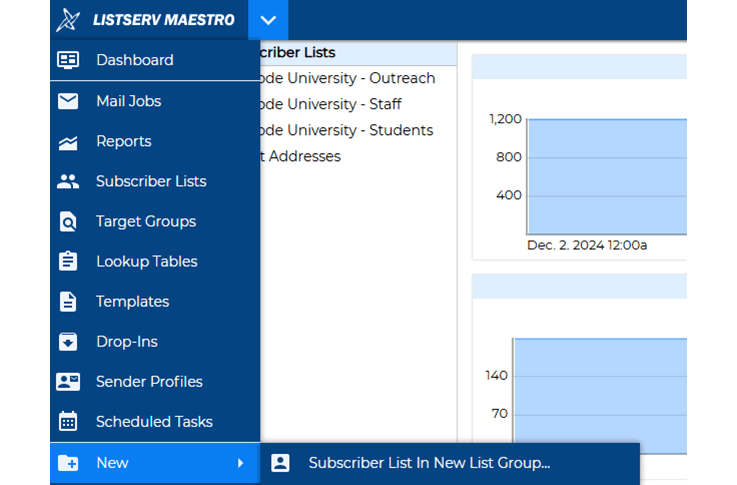Click the Subscriber Lists people icon
The height and width of the screenshot is (485, 737).
pos(68,182)
